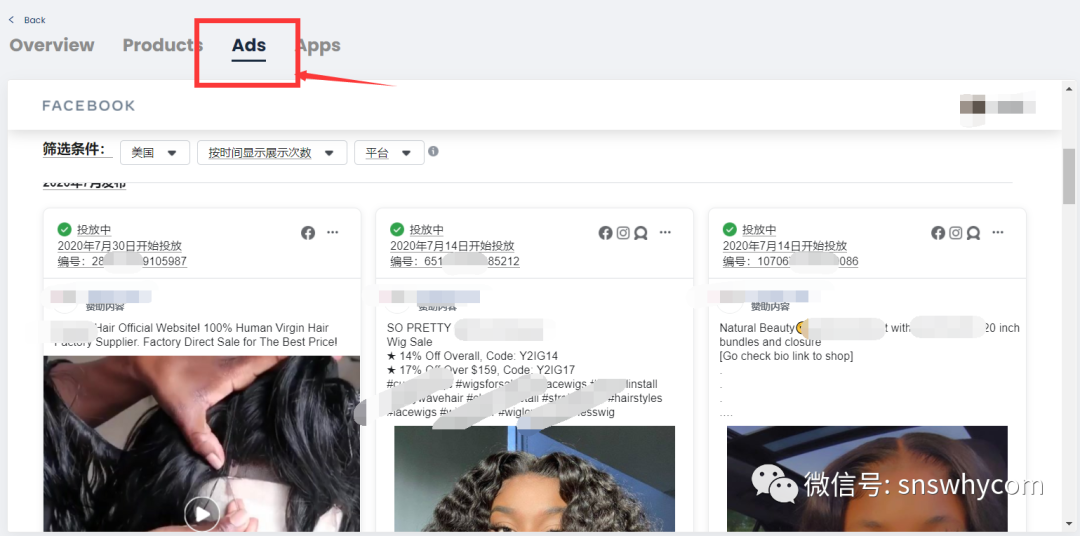Click the straight hair image in third ad
Screen dimensions: 1080x536
pyautogui.click(x=867, y=479)
